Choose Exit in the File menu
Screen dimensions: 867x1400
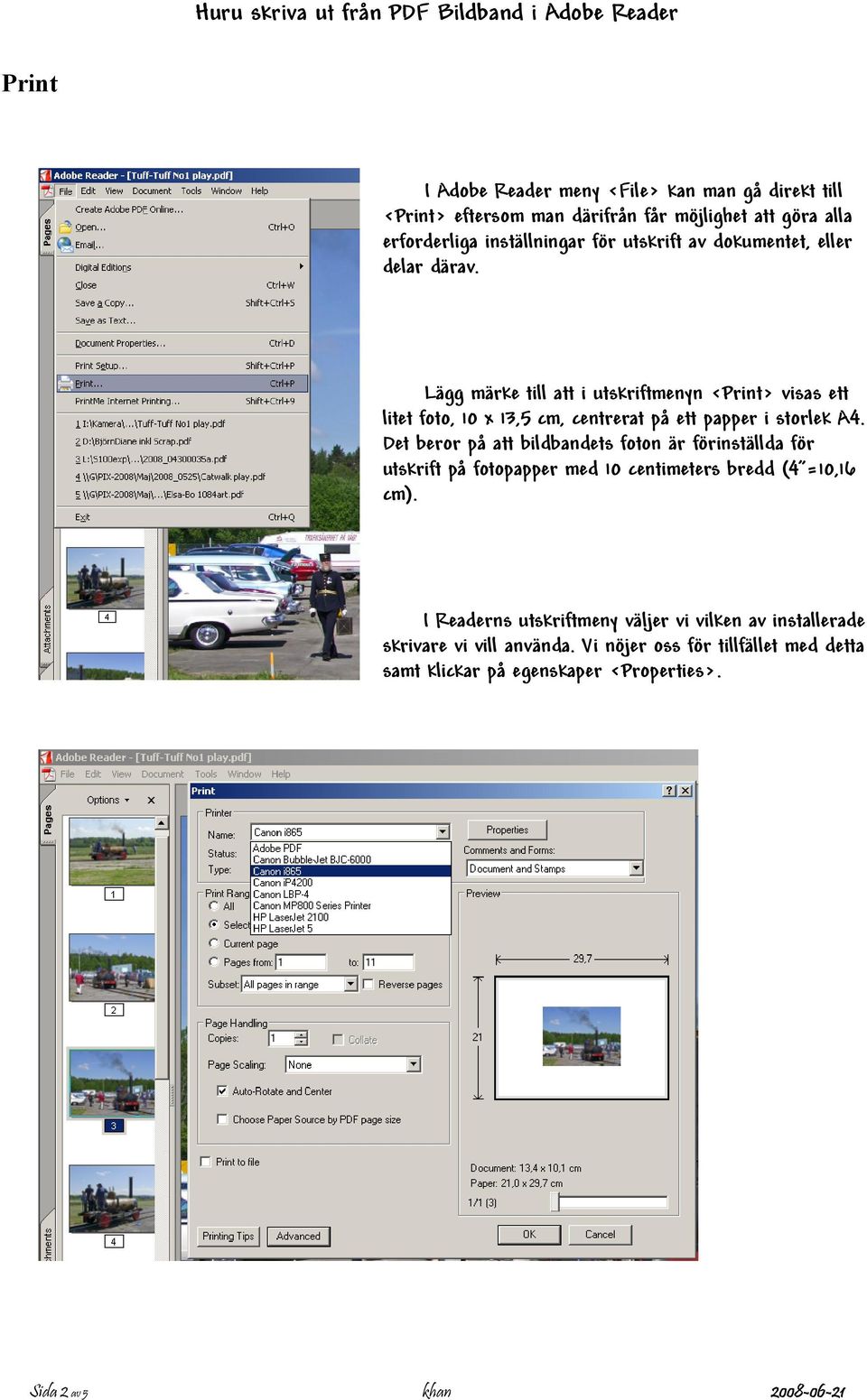point(182,517)
